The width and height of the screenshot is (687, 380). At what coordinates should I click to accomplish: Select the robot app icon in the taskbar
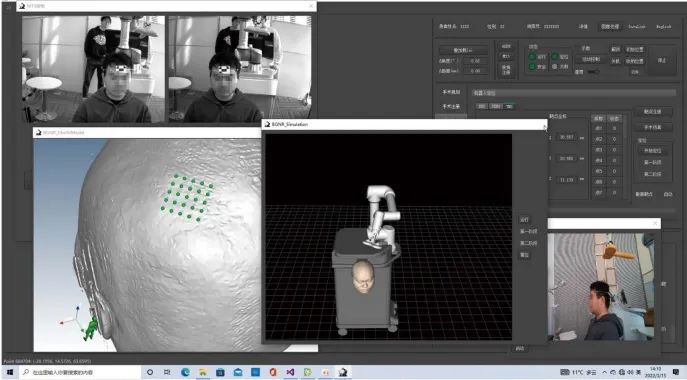pos(343,372)
